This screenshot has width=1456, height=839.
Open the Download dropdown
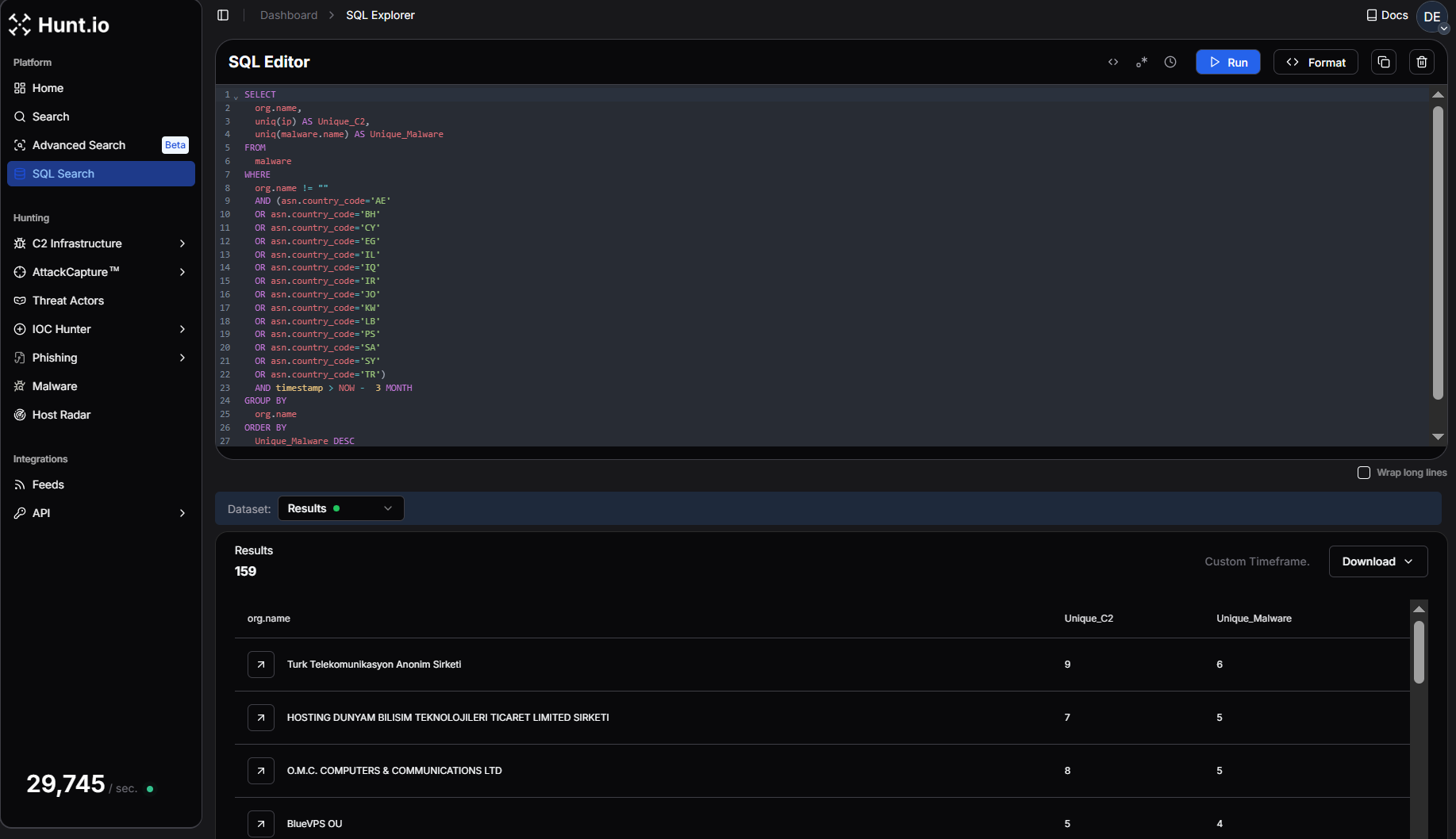click(x=1378, y=561)
